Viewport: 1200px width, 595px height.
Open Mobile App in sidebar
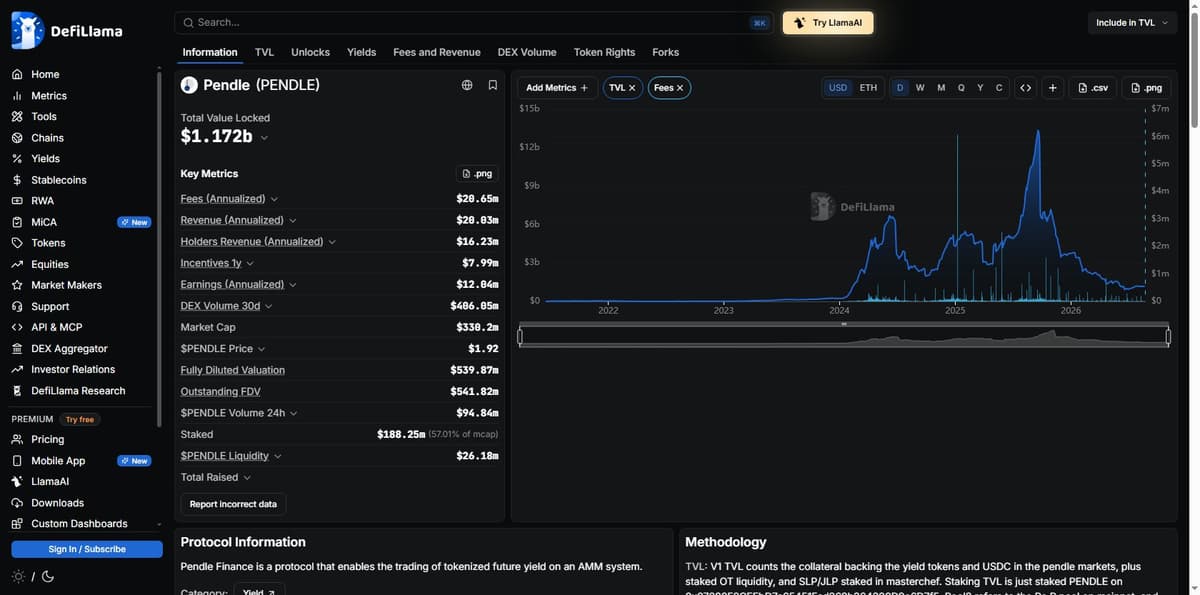[58, 461]
